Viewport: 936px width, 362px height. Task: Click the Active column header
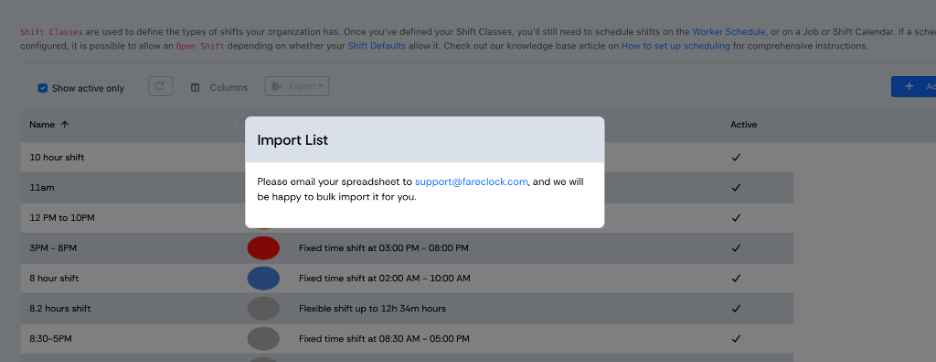pyautogui.click(x=743, y=125)
